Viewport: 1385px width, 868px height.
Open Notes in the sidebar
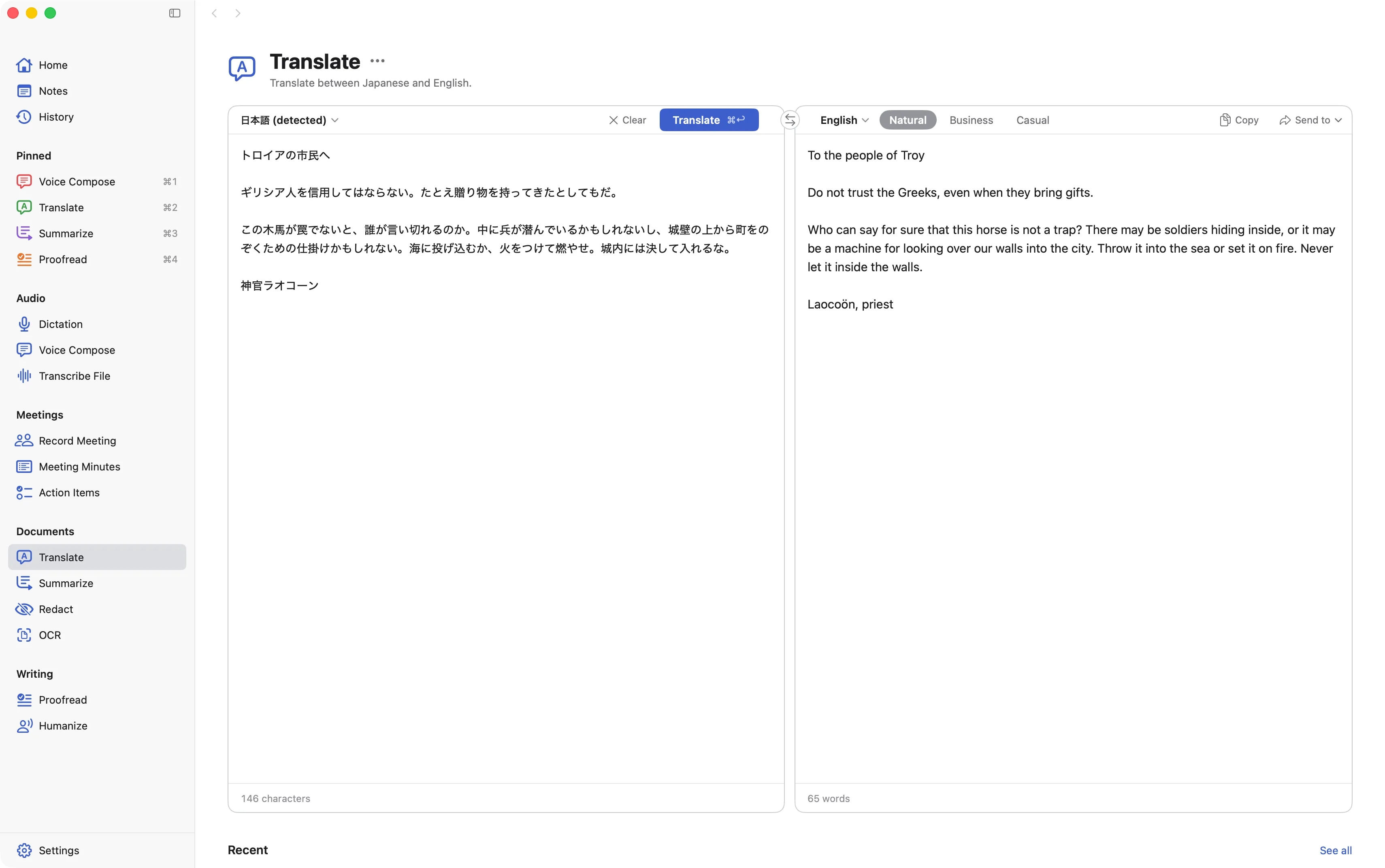97,91
